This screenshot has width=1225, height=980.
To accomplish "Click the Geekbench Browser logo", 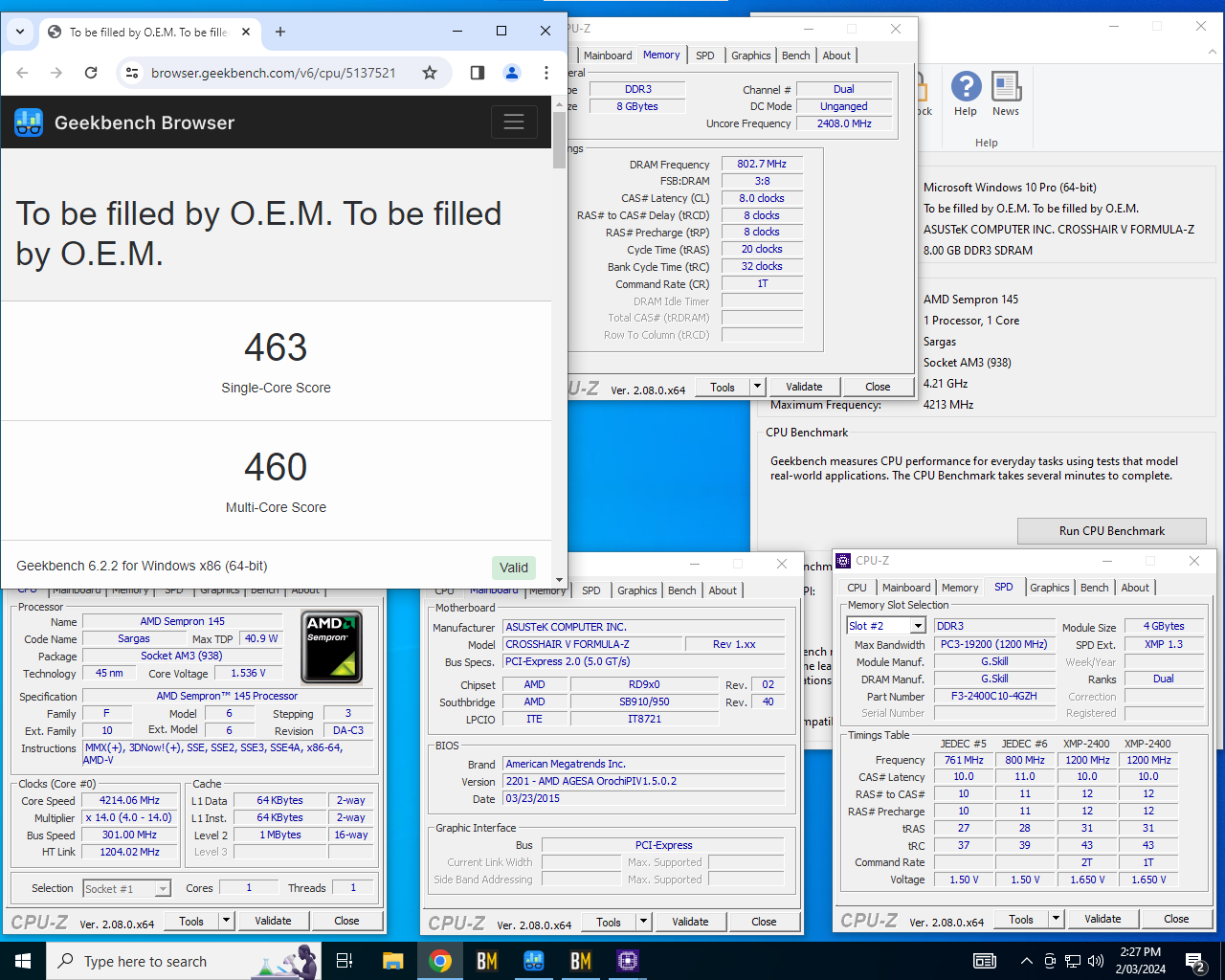I will click(x=29, y=122).
